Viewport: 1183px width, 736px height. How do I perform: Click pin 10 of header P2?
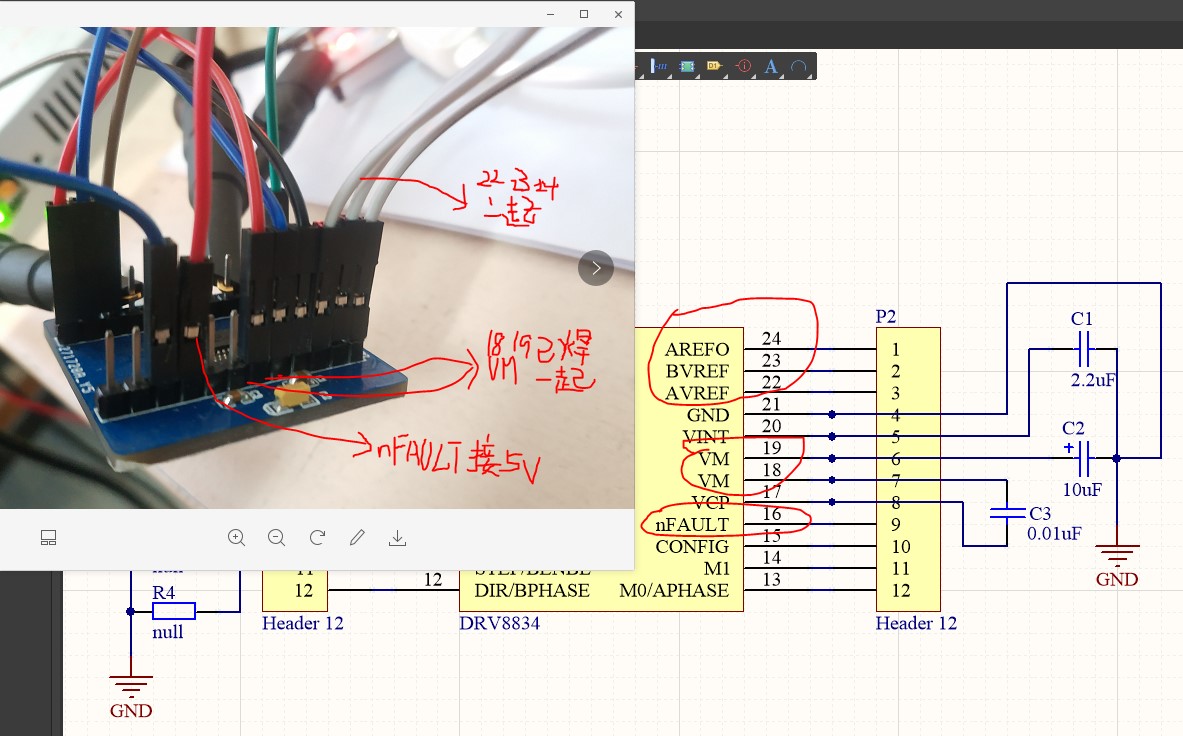point(901,546)
